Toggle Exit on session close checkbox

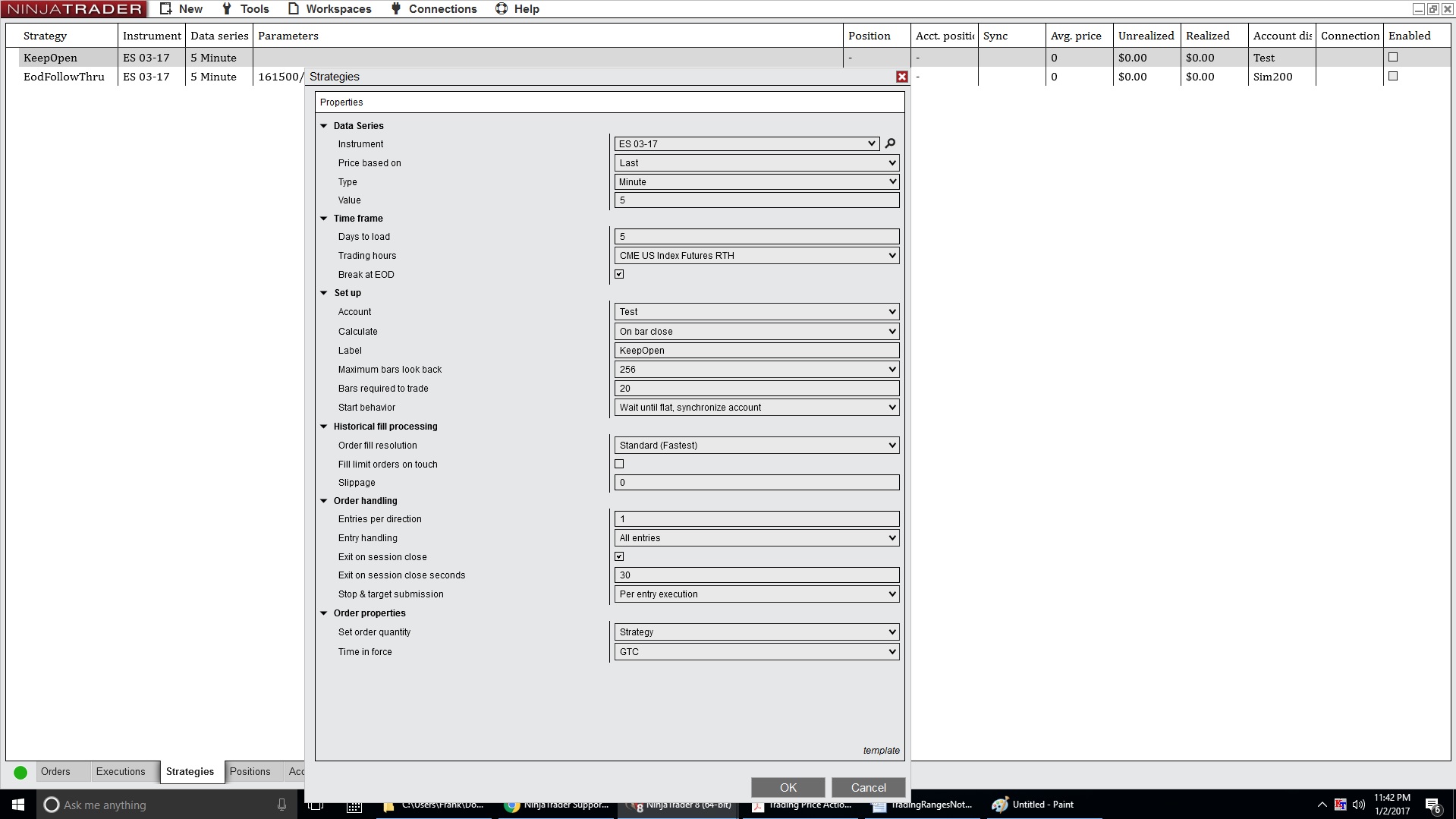click(x=619, y=557)
